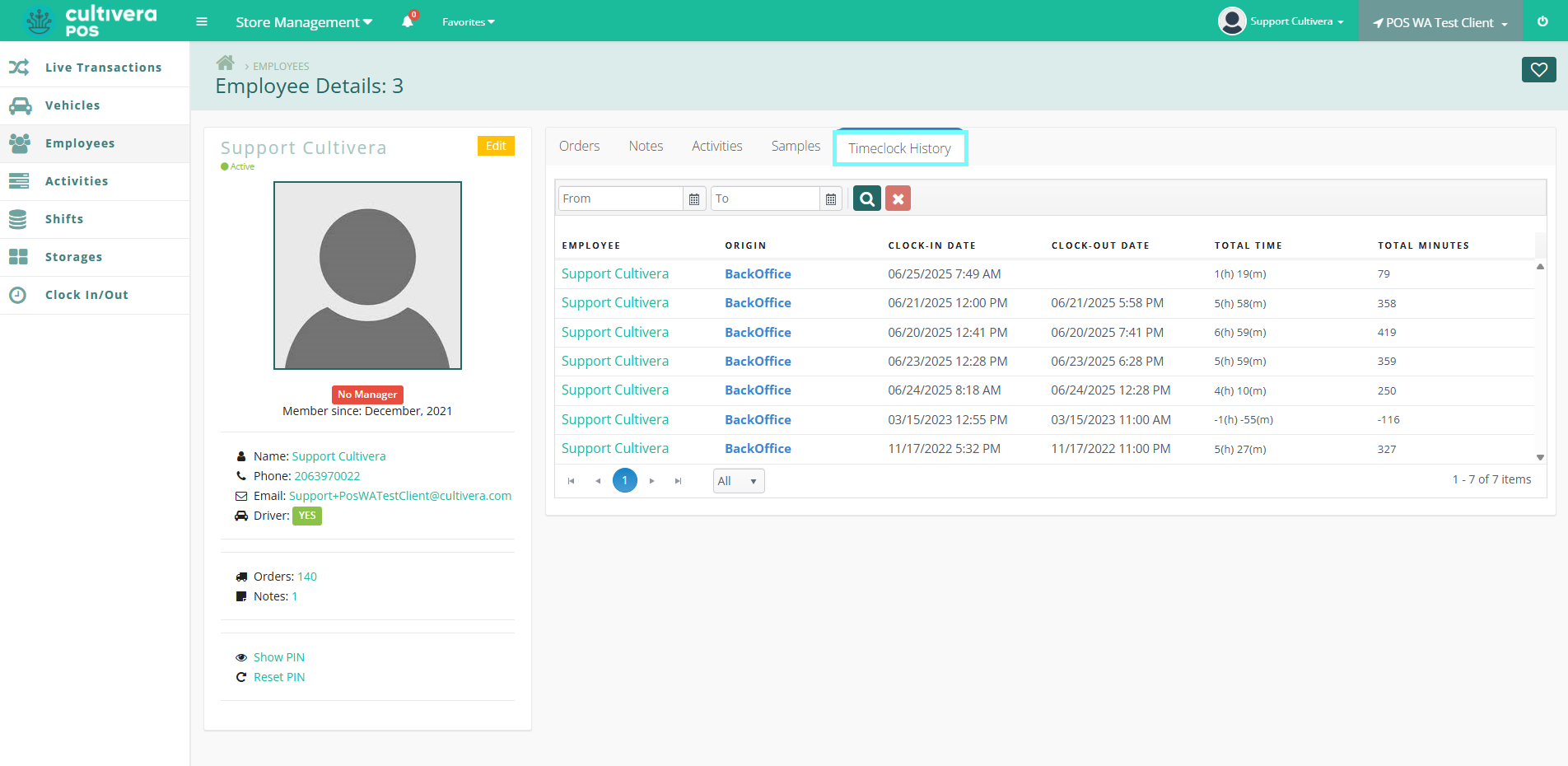Screen dimensions: 1568x766
Task: Click the heart favorite button
Action: (x=1538, y=70)
